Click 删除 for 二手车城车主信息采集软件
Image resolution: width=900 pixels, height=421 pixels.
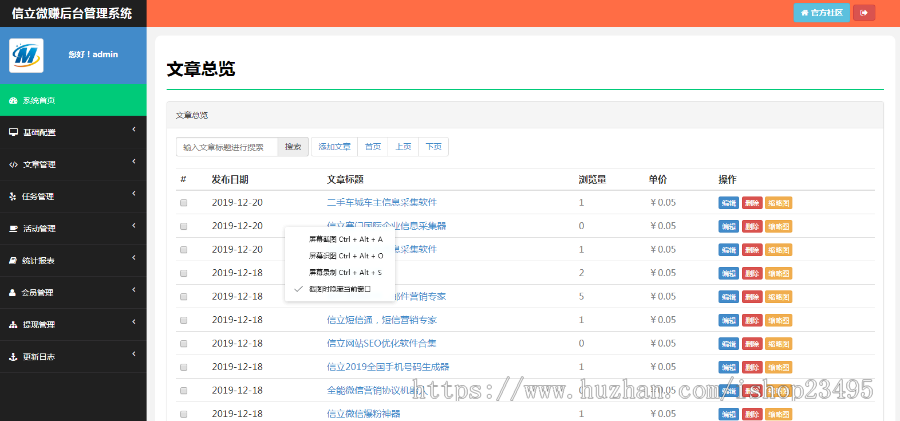click(752, 203)
